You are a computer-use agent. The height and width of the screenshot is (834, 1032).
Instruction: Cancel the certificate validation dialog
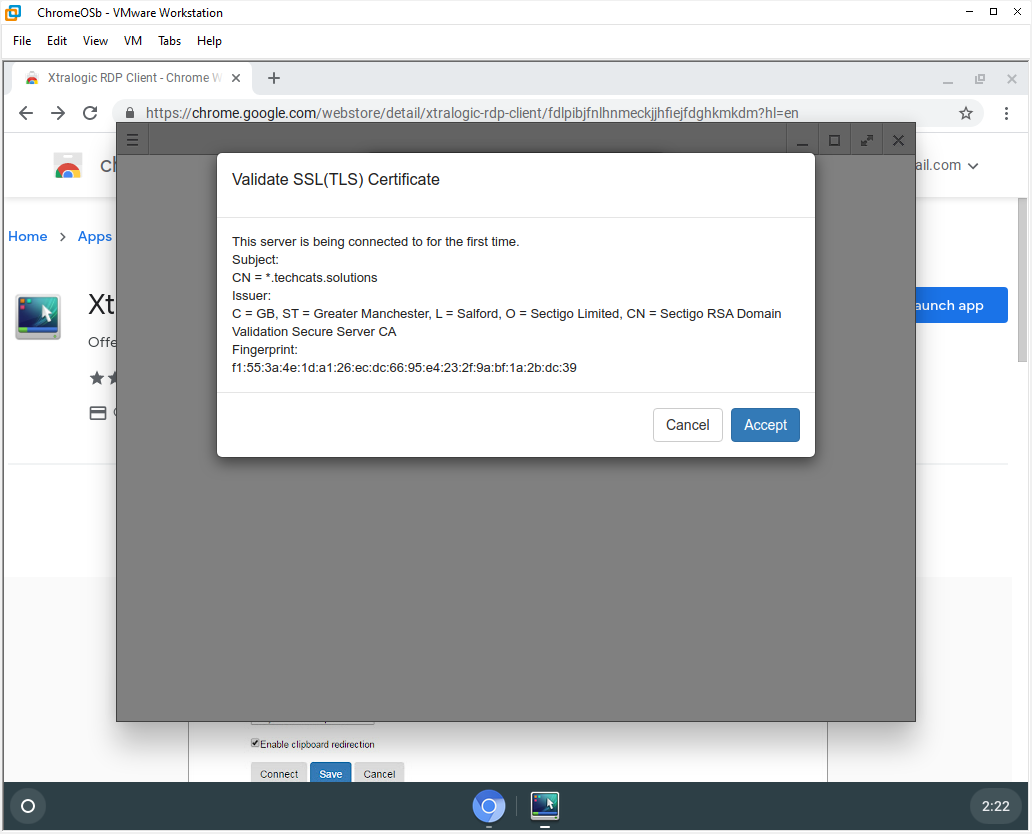point(687,425)
